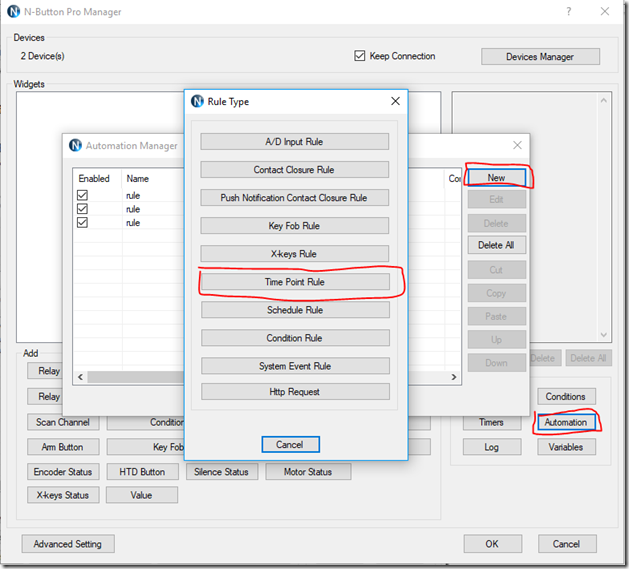Click the help question mark in title bar
The width and height of the screenshot is (629, 569).
coord(568,11)
